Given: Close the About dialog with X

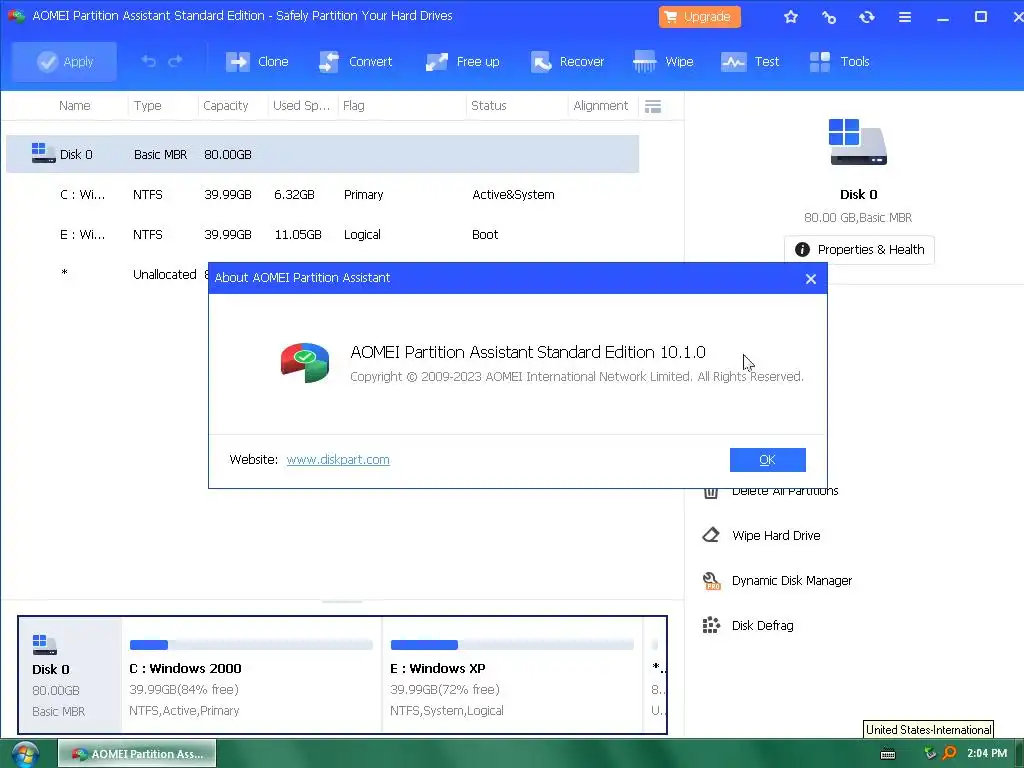Looking at the screenshot, I should (x=810, y=279).
